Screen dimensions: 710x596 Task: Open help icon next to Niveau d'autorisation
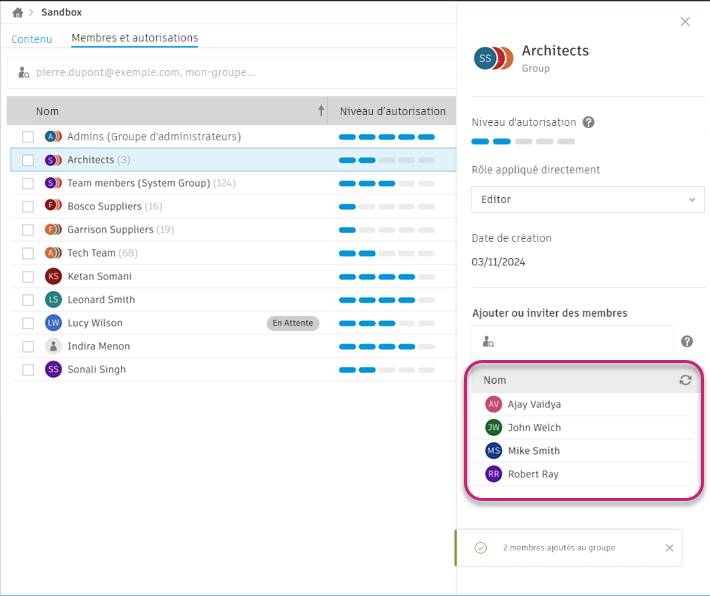[588, 122]
